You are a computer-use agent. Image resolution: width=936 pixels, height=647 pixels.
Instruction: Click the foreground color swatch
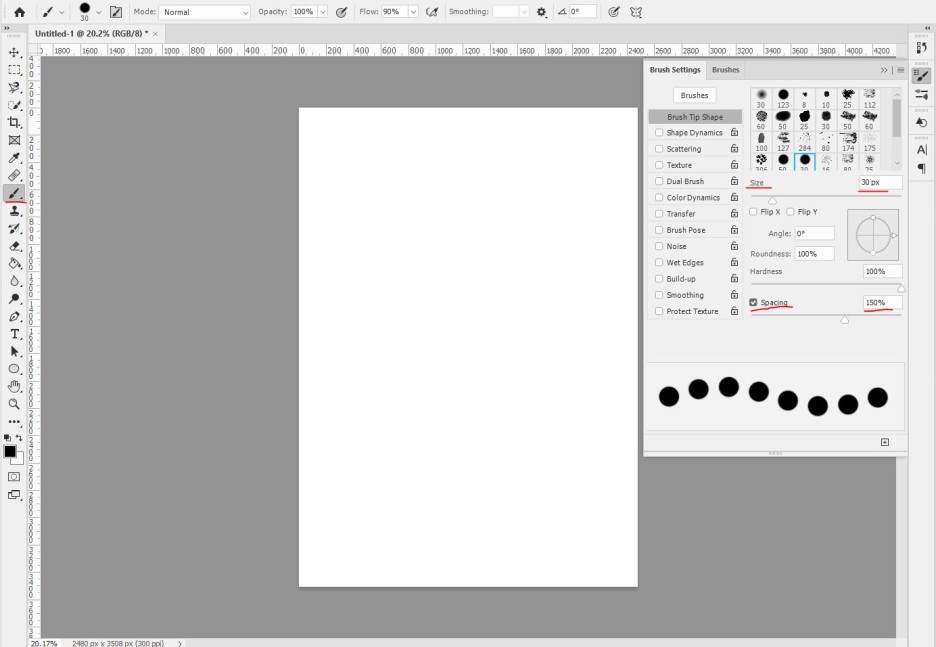[10, 451]
